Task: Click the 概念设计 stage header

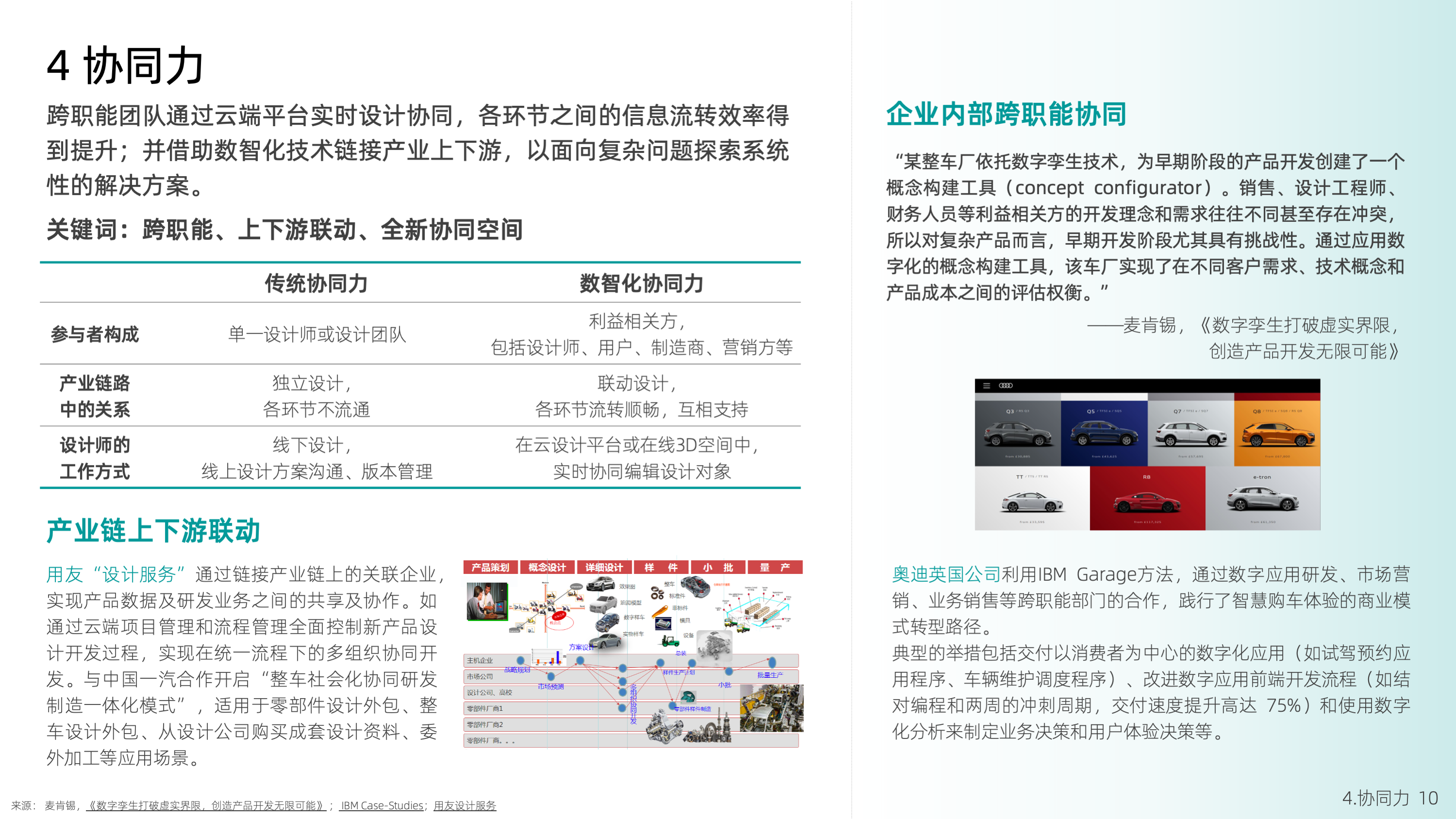Action: pyautogui.click(x=547, y=567)
